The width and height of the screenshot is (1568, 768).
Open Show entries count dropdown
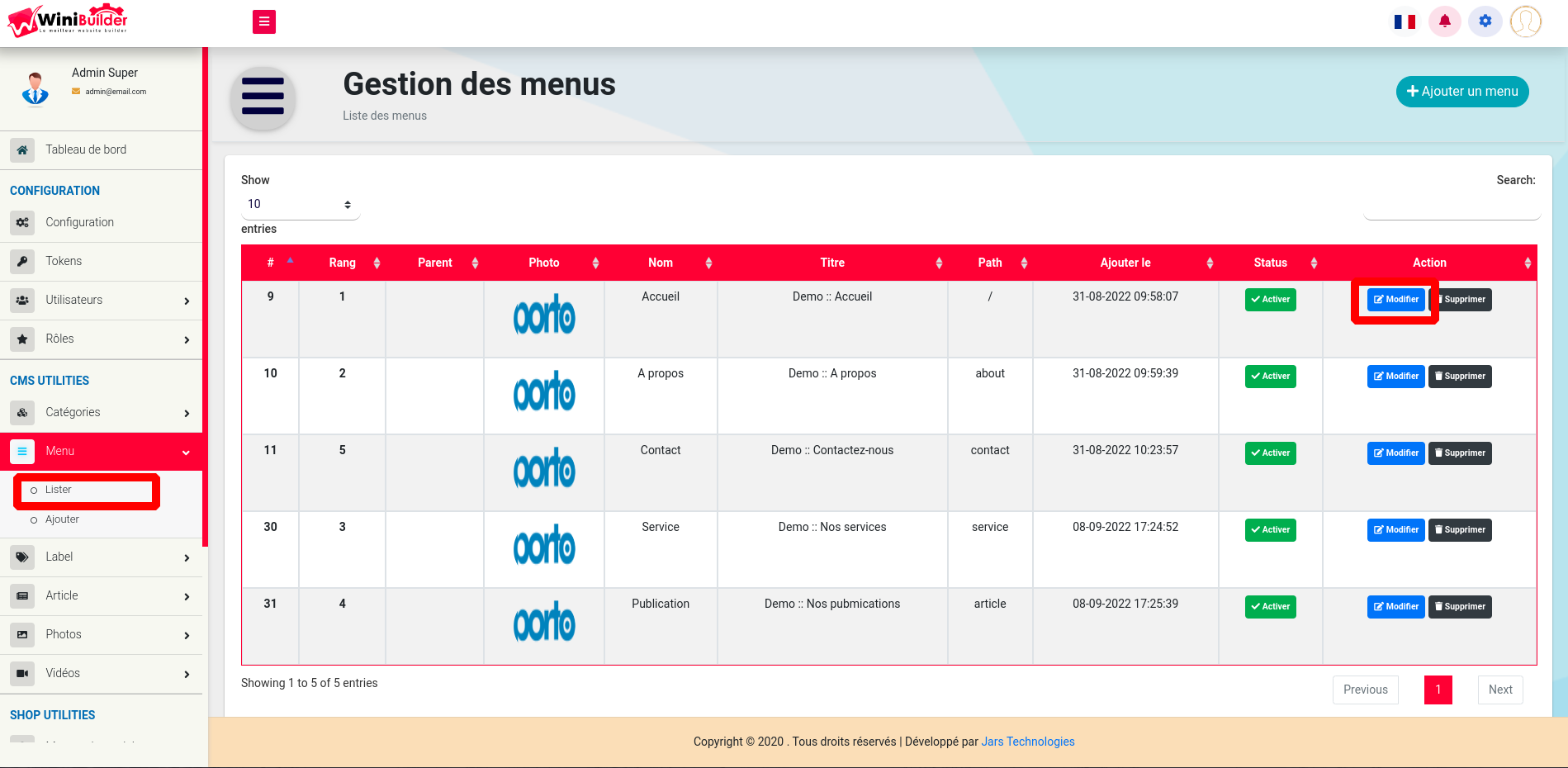click(x=301, y=205)
